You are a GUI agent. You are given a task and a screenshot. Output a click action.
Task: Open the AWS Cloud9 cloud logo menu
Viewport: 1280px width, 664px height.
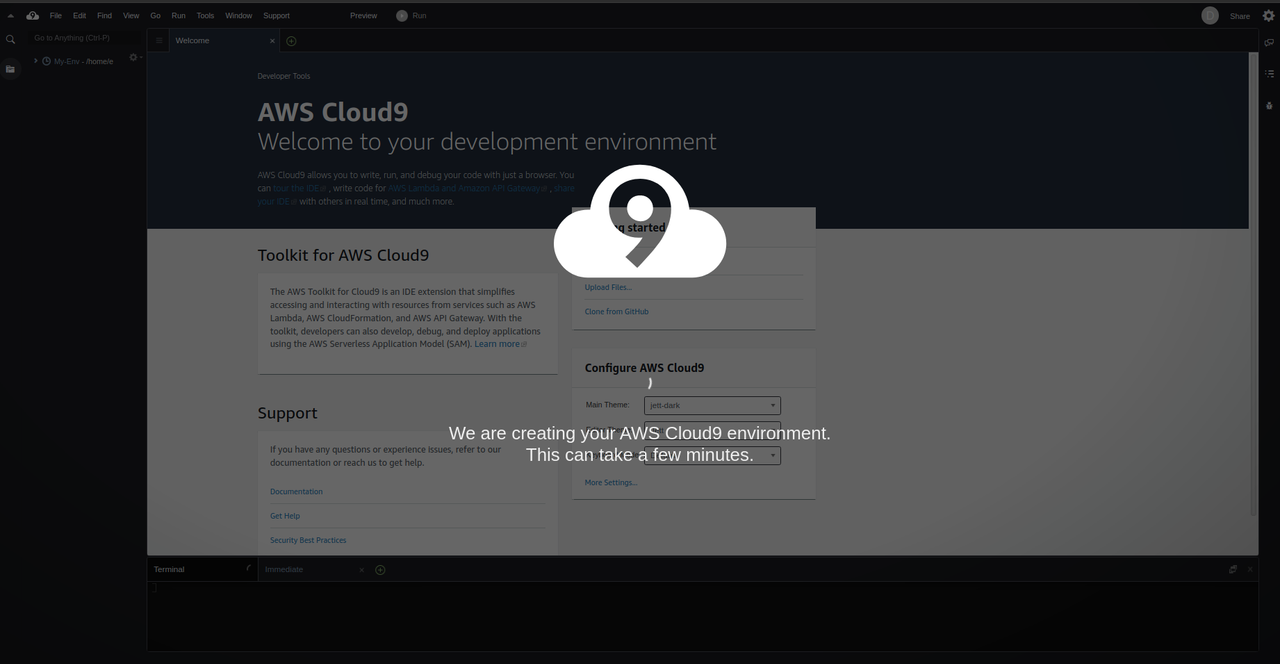33,16
